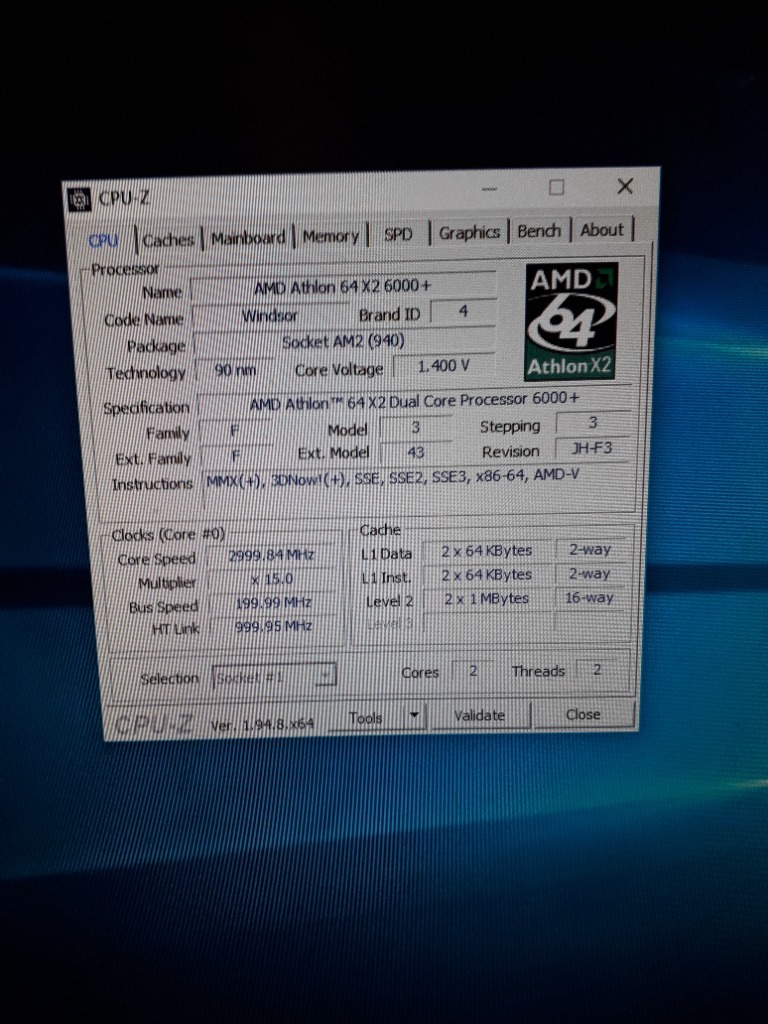Viewport: 768px width, 1024px height.
Task: Click the Multiplier value x 15.0
Action: [272, 579]
